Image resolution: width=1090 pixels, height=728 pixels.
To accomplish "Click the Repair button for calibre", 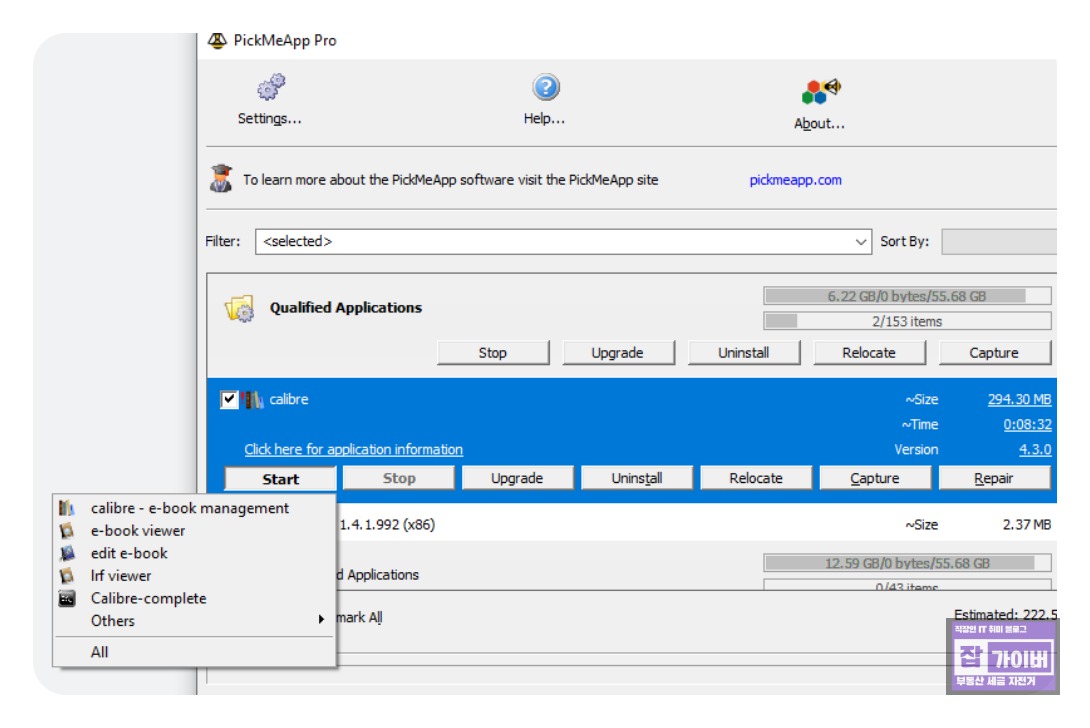I will 994,478.
